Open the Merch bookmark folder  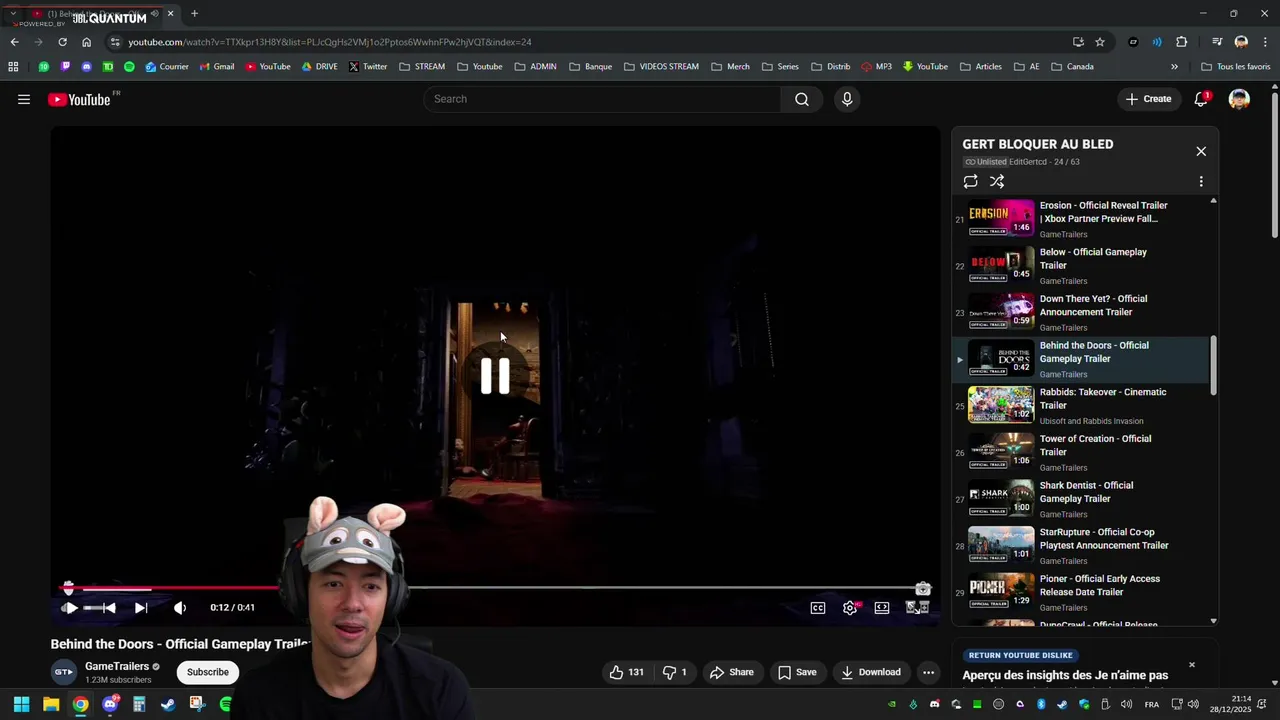click(x=731, y=67)
